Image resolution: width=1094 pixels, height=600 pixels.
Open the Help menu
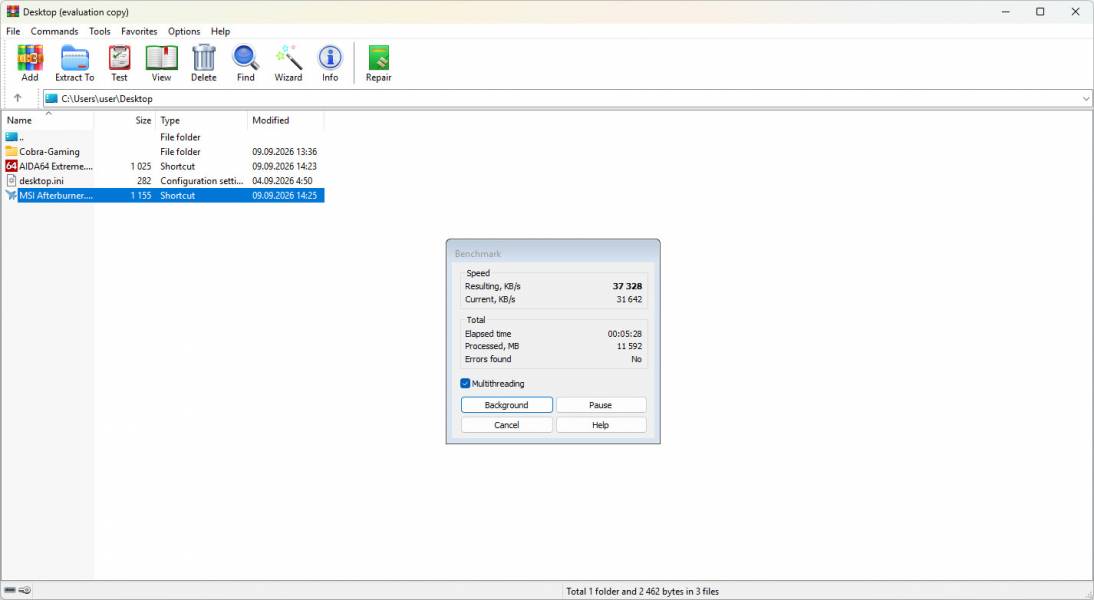click(x=220, y=31)
